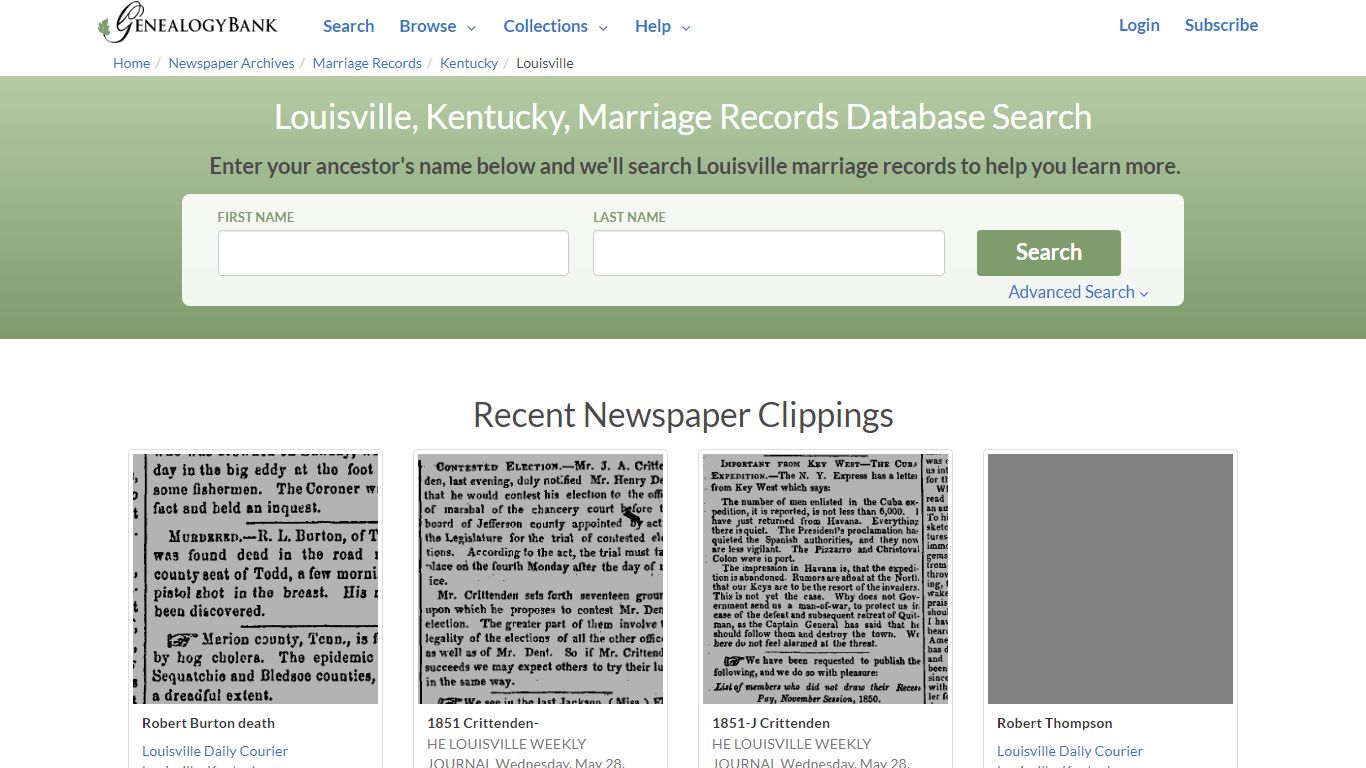
Task: Click the Recent Newspaper Clippings heading
Action: point(683,414)
